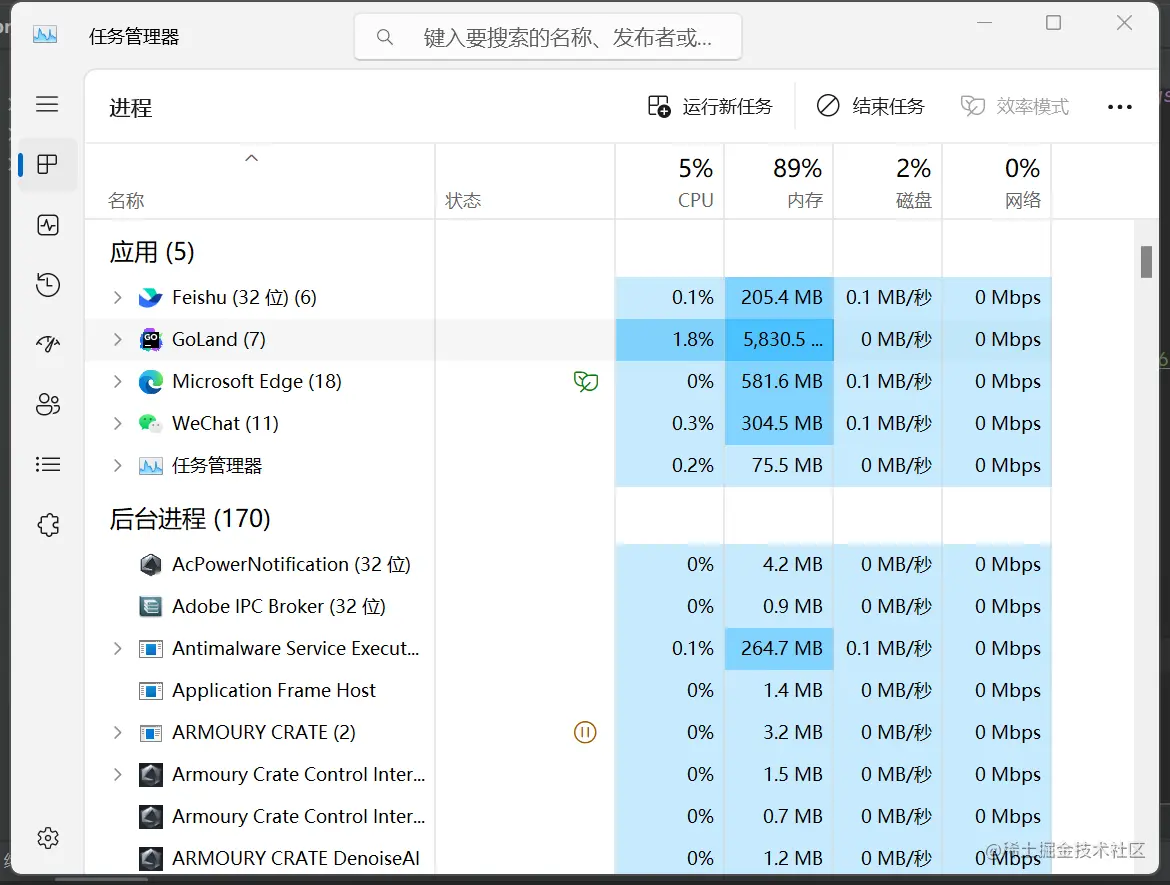Click the 效率模式 button
This screenshot has height=885, width=1170.
(x=1014, y=107)
